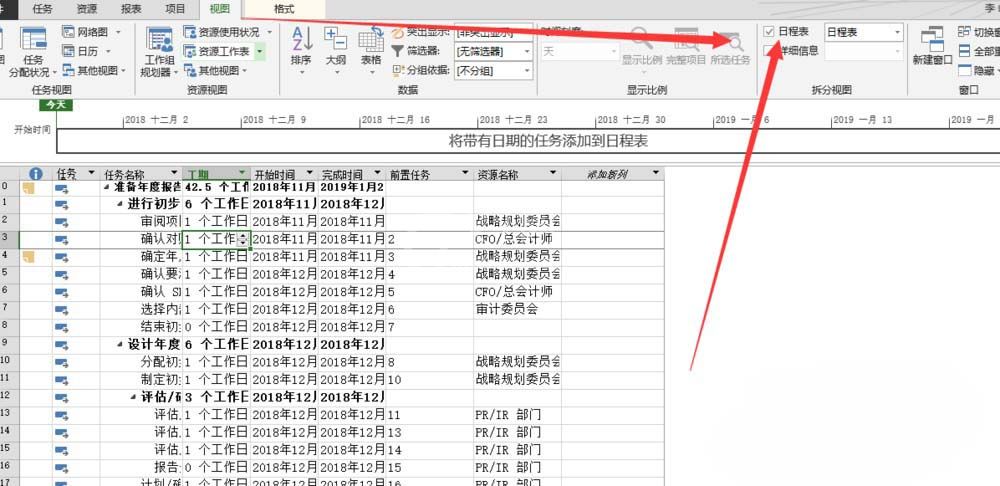Click the duration spinner in row 3
The width and height of the screenshot is (1000, 486).
242,240
